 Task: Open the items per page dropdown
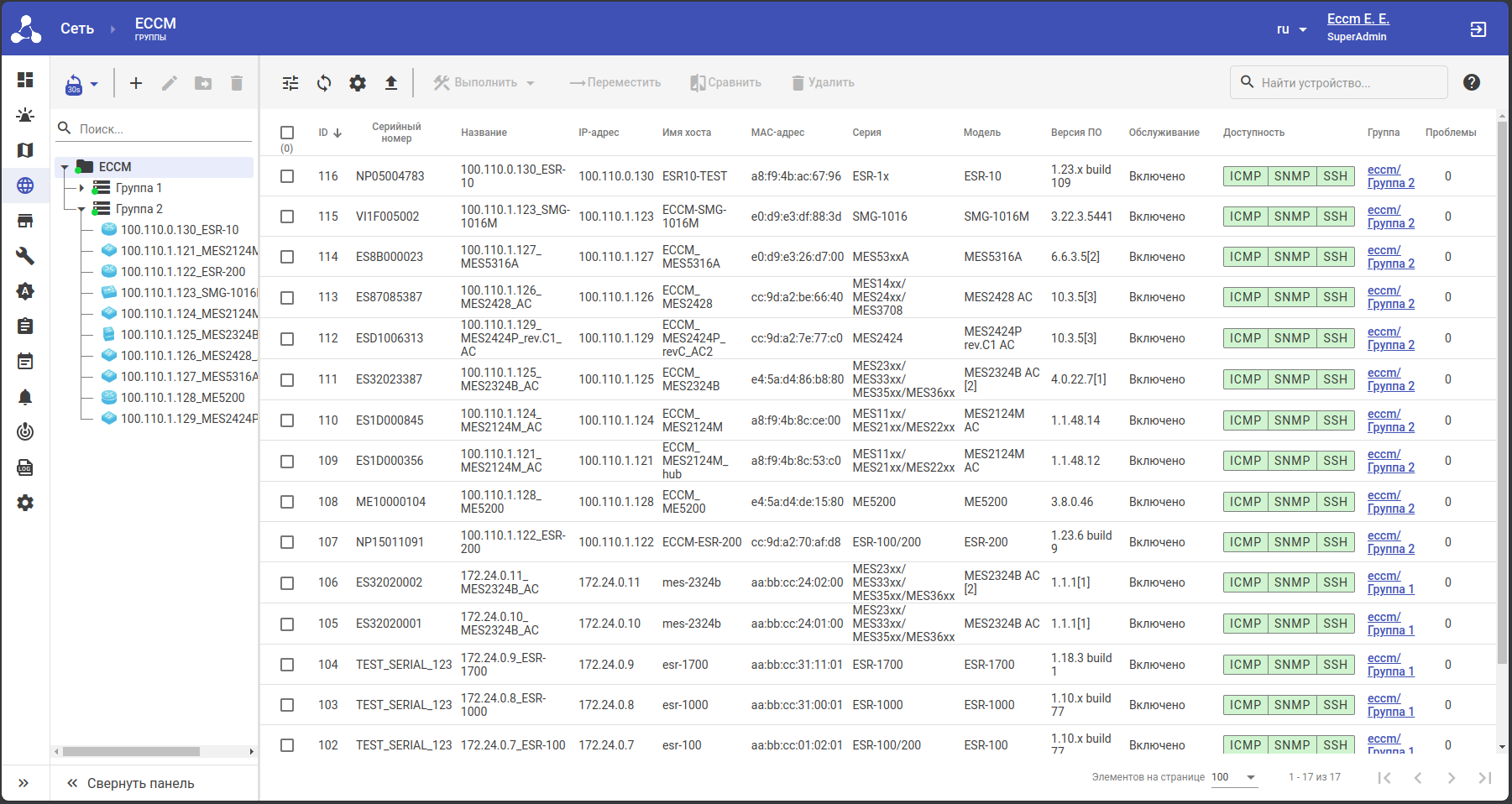click(x=1234, y=777)
